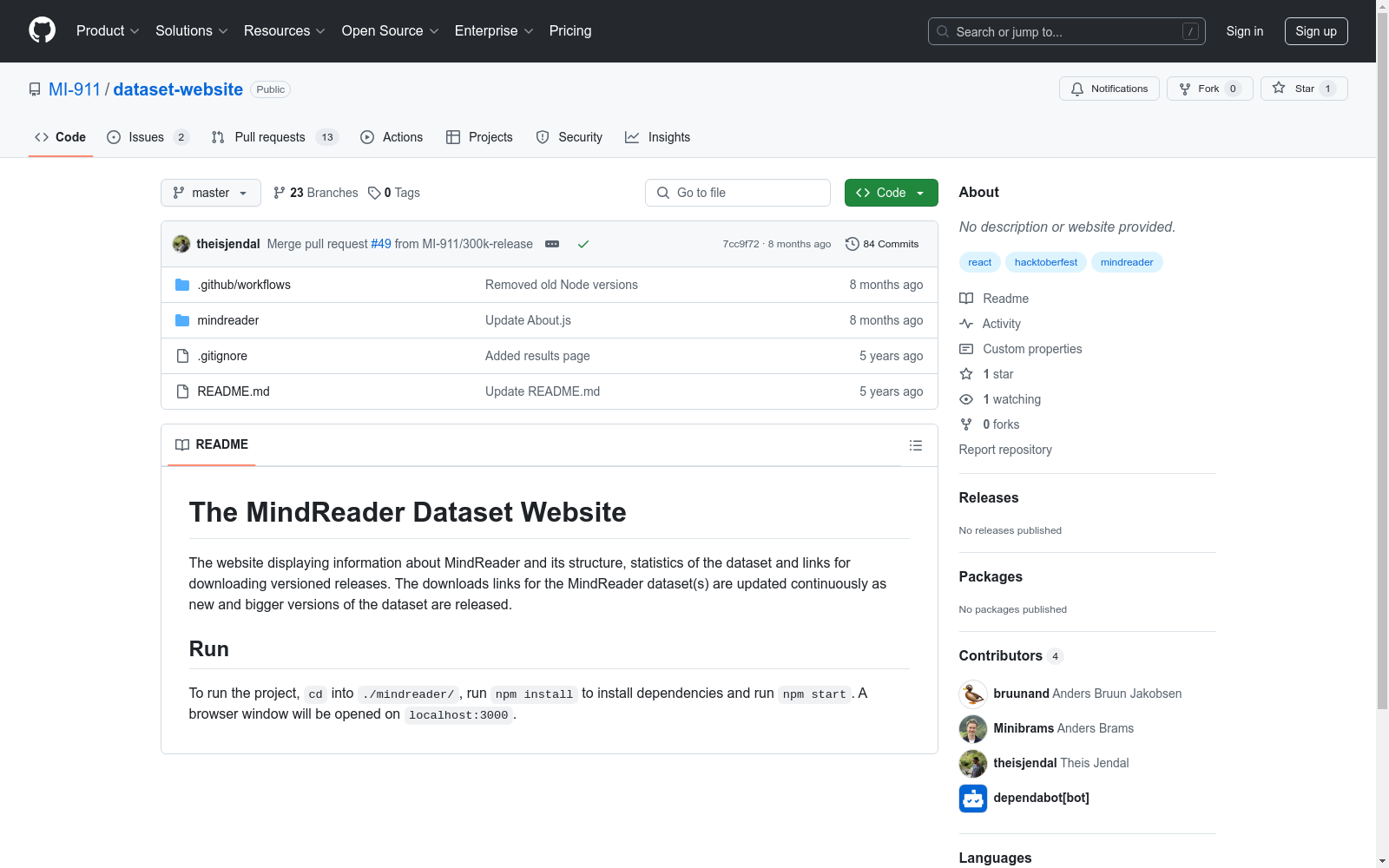
Task: Open the green Code dropdown button
Action: tap(891, 193)
